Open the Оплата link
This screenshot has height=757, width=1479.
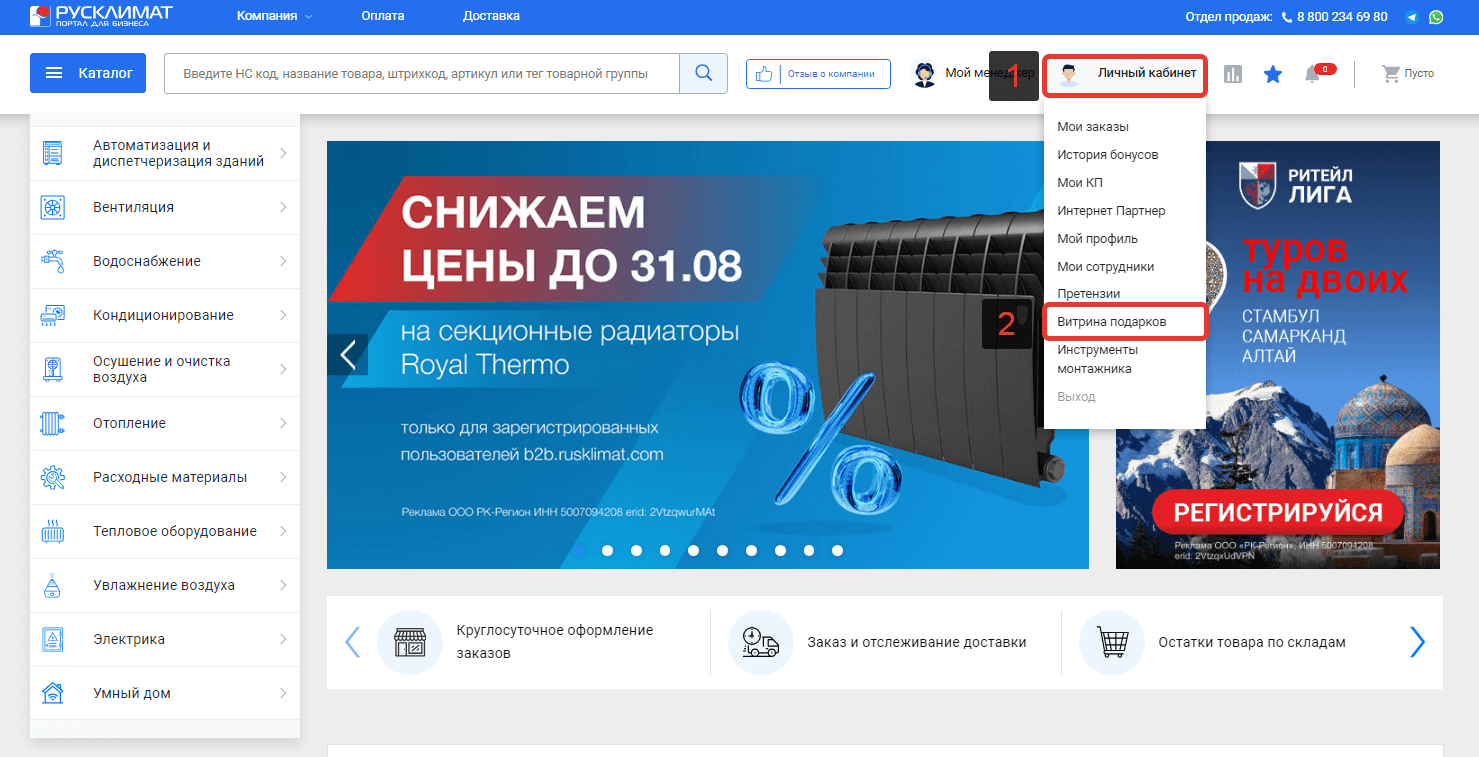coord(383,16)
